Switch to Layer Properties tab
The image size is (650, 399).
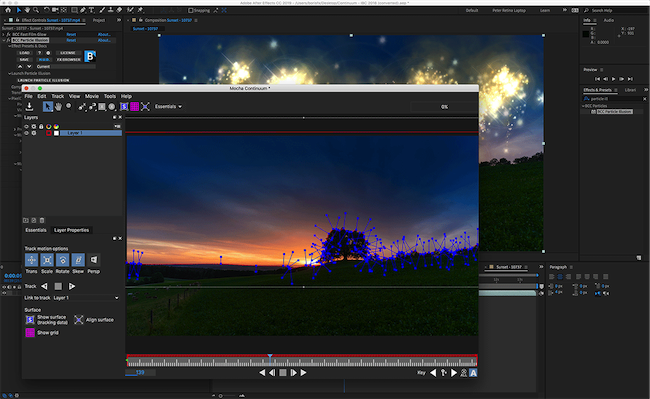click(71, 230)
